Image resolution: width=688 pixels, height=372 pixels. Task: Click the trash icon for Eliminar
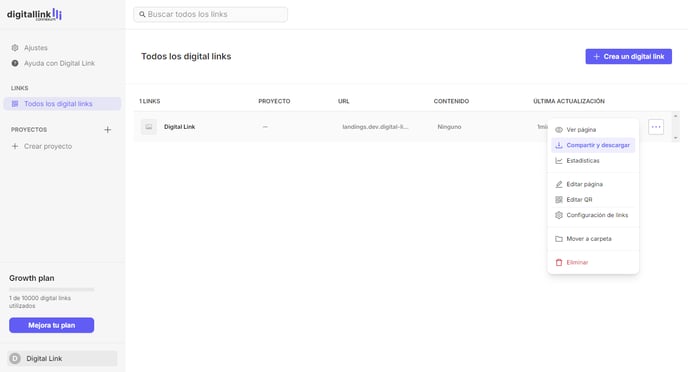tap(559, 262)
